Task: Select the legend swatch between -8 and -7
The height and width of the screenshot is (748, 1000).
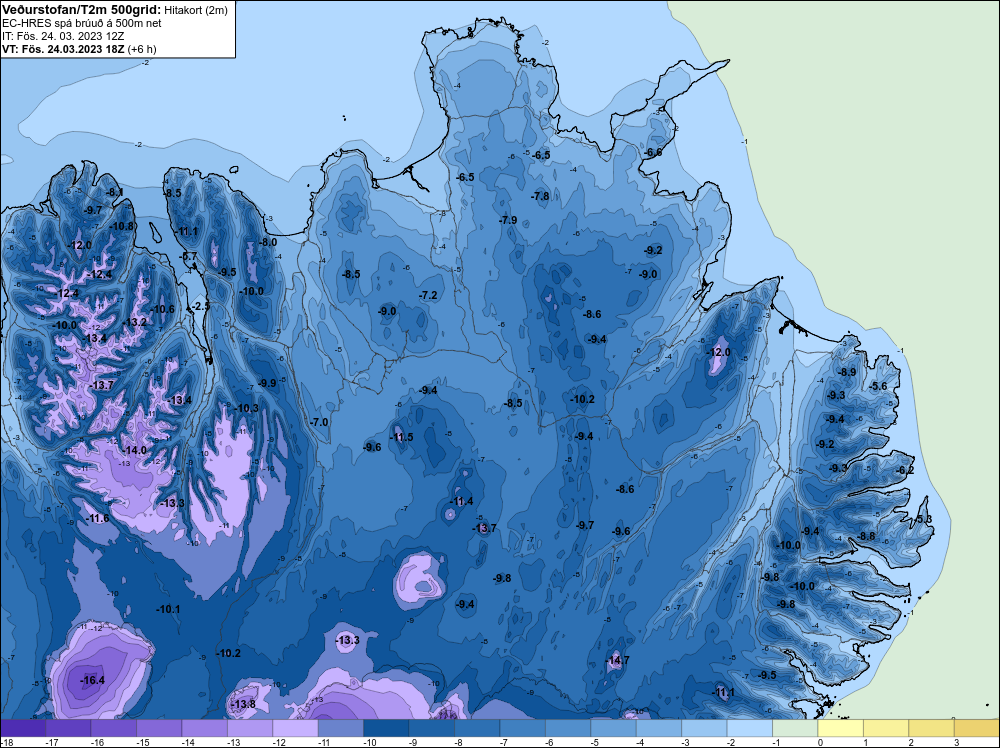Action: (x=477, y=728)
